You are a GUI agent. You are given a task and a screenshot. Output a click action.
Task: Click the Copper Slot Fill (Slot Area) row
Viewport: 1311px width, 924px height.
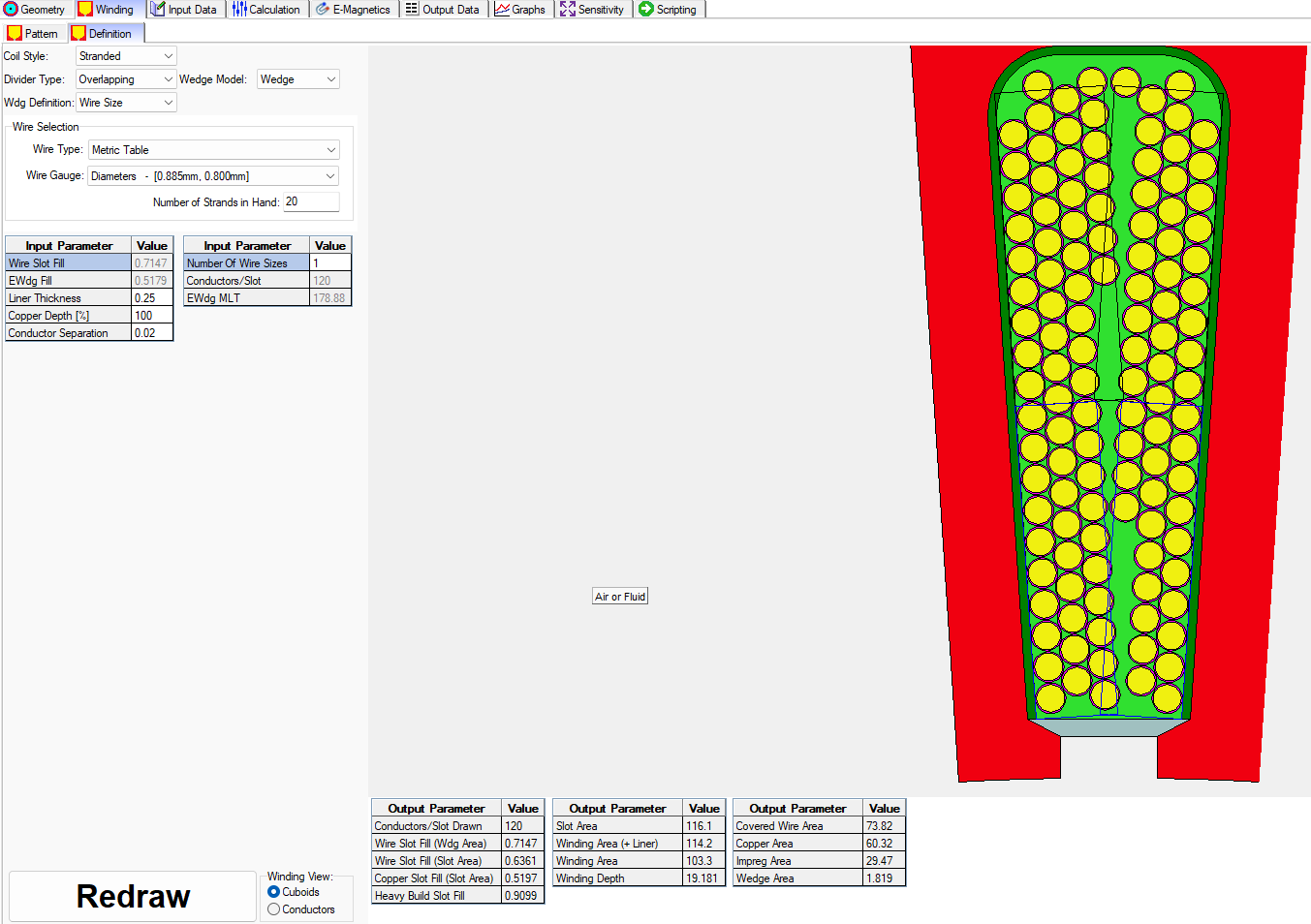(x=457, y=878)
